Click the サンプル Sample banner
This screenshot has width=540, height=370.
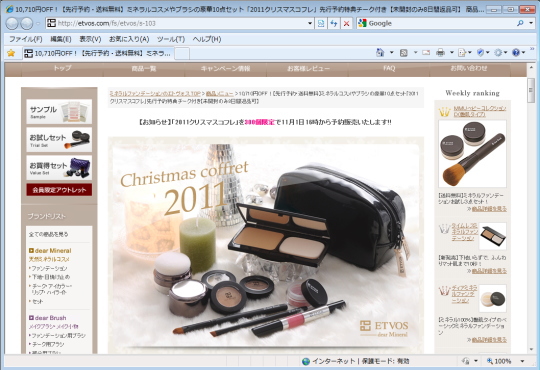tap(59, 112)
